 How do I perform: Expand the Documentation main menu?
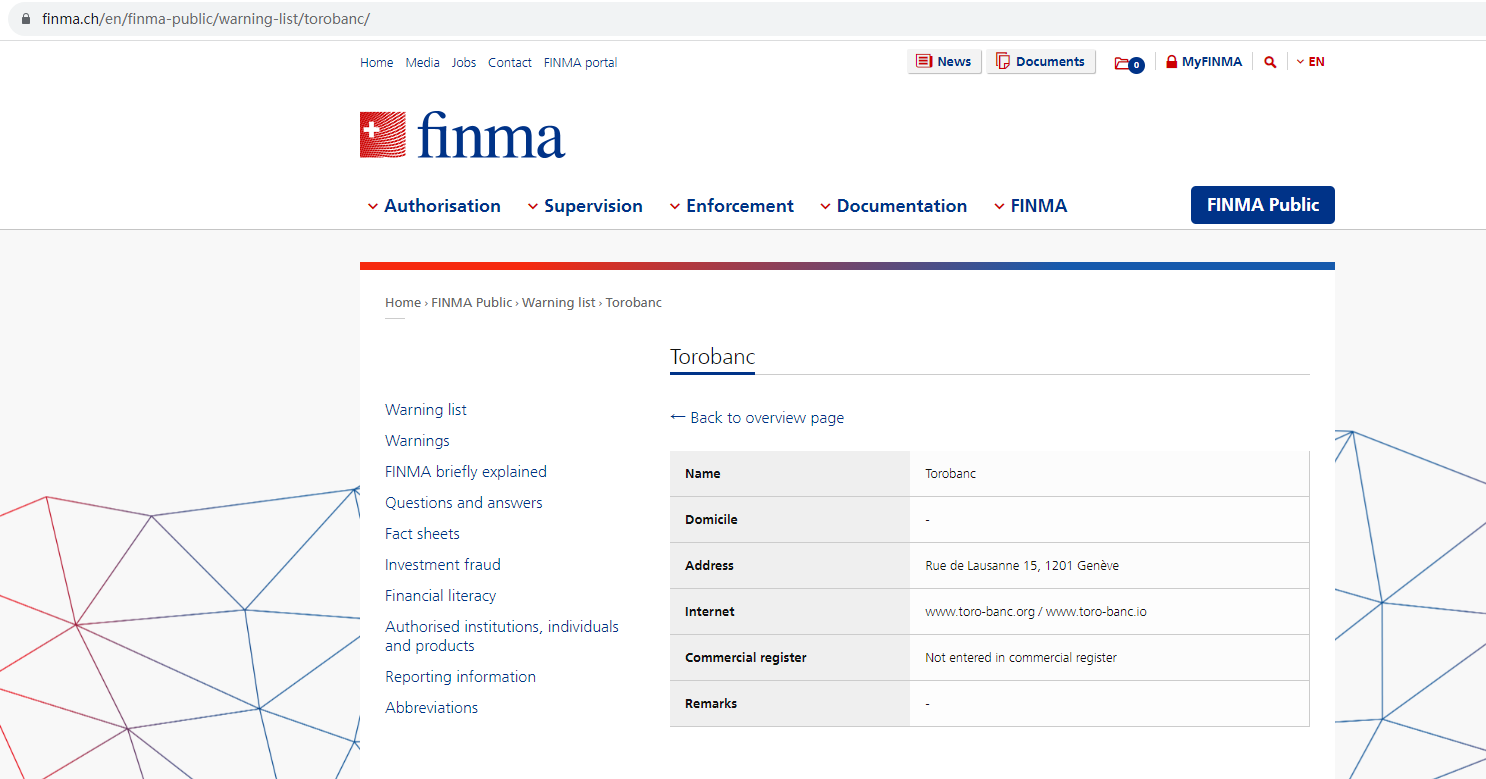coord(893,206)
